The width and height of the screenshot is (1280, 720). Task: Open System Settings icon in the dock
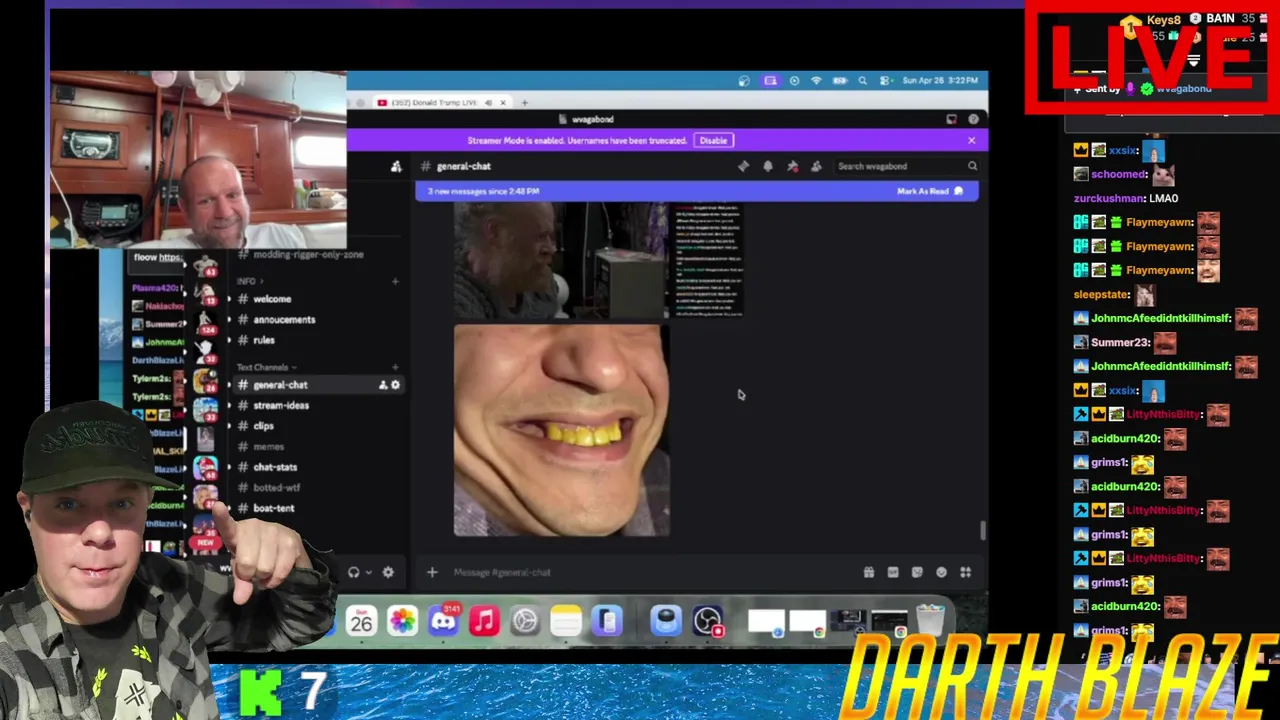click(525, 621)
